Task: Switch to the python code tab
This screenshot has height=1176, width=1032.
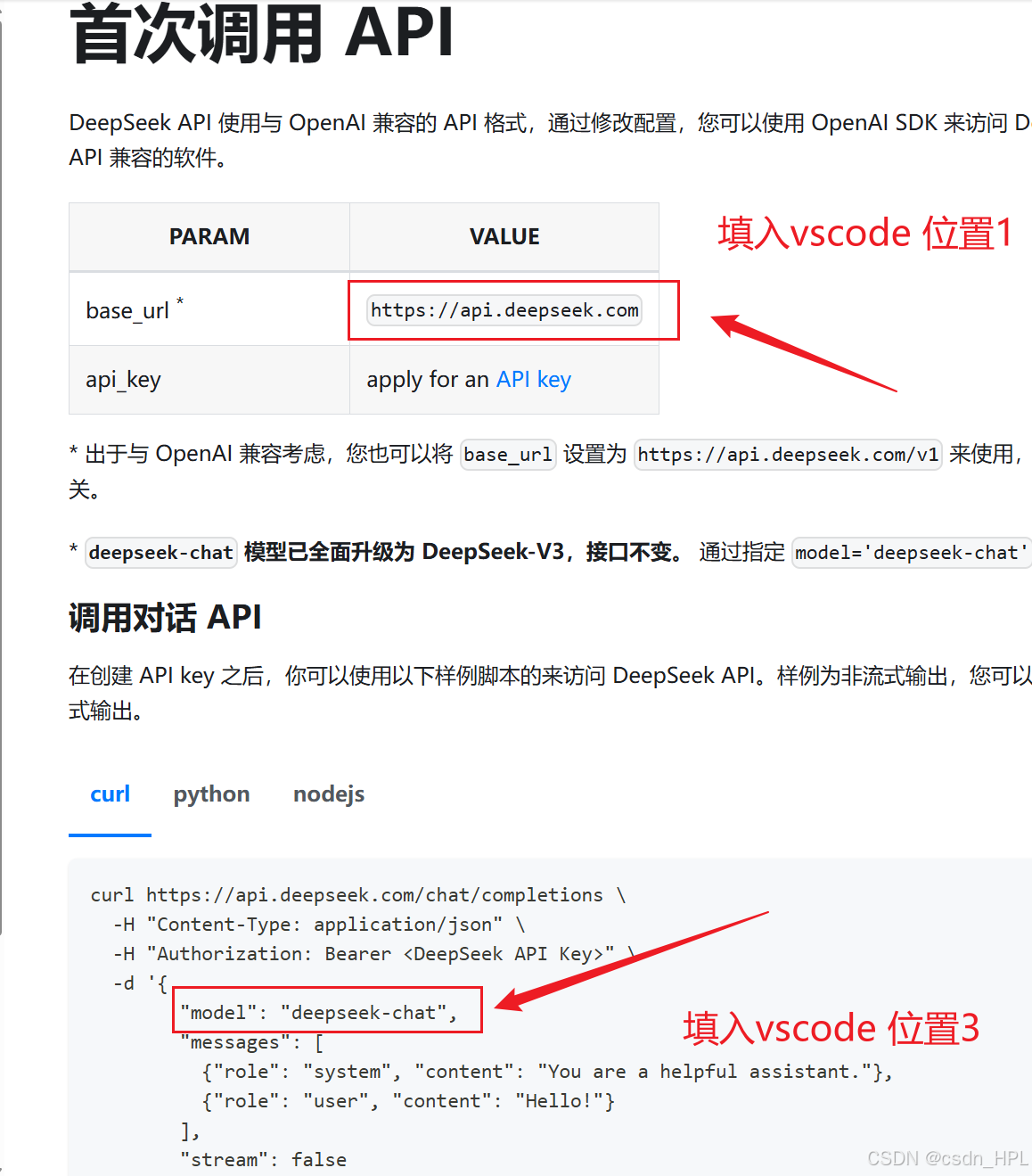Action: [212, 794]
